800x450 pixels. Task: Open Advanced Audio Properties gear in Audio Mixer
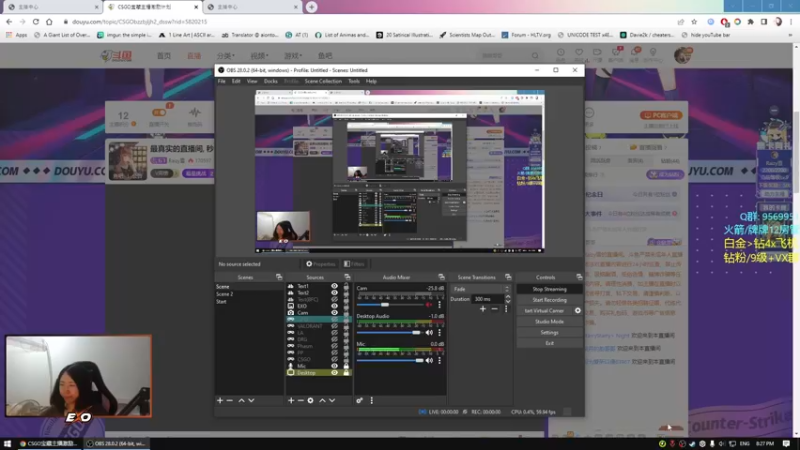359,401
